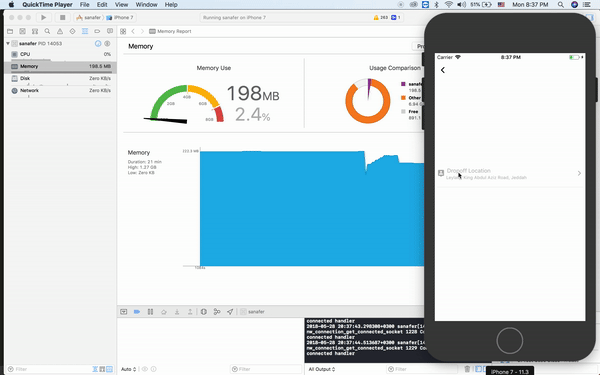This screenshot has width=600, height=375.
Task: Open the Debug Memory Graph icon
Action: pyautogui.click(x=217, y=312)
